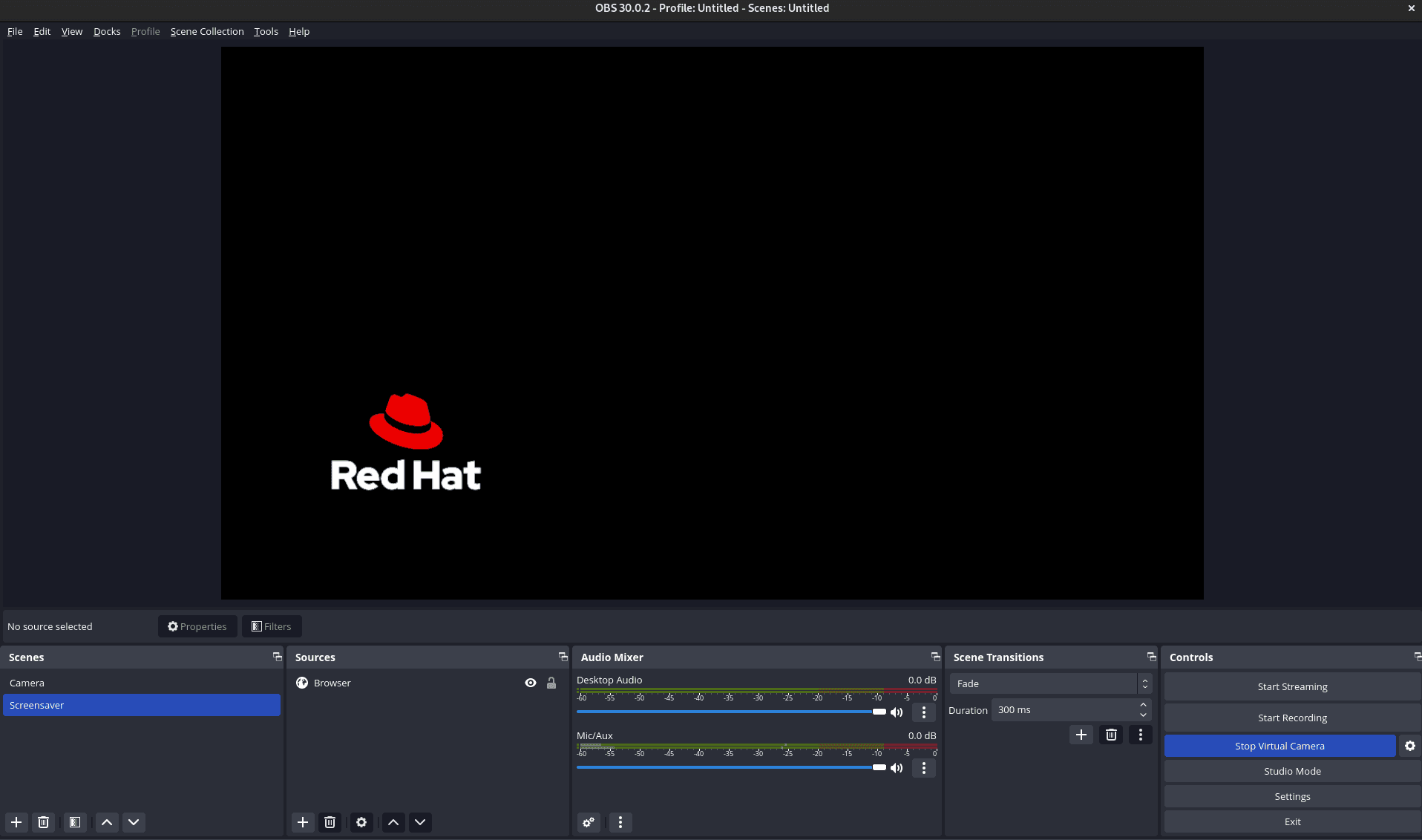The image size is (1422, 840).
Task: Increase transition duration with up stepper
Action: pos(1143,704)
